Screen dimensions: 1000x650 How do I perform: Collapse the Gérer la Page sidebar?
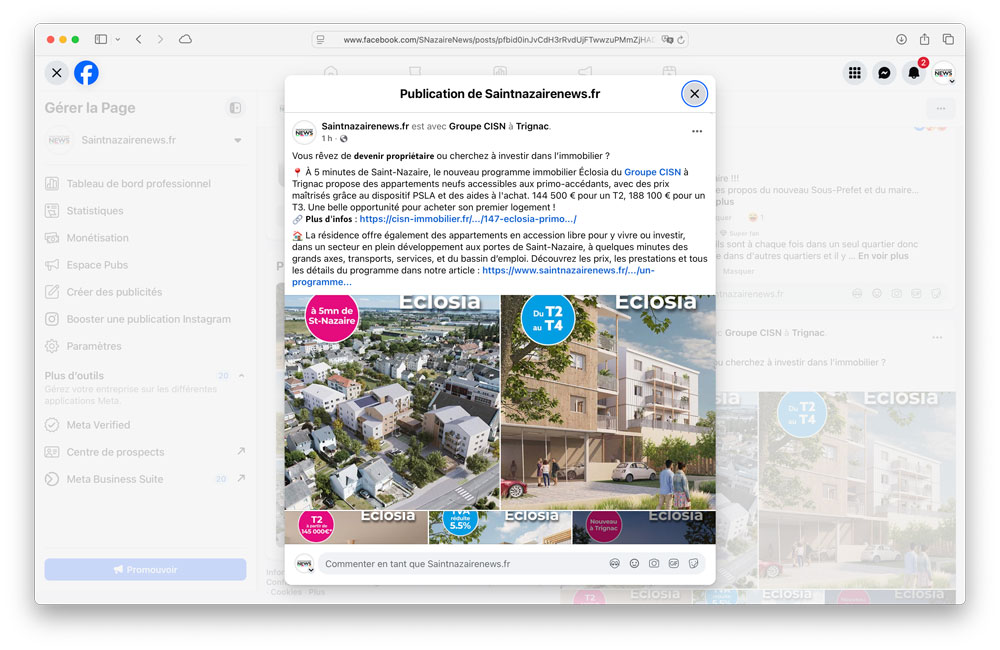pyautogui.click(x=235, y=108)
